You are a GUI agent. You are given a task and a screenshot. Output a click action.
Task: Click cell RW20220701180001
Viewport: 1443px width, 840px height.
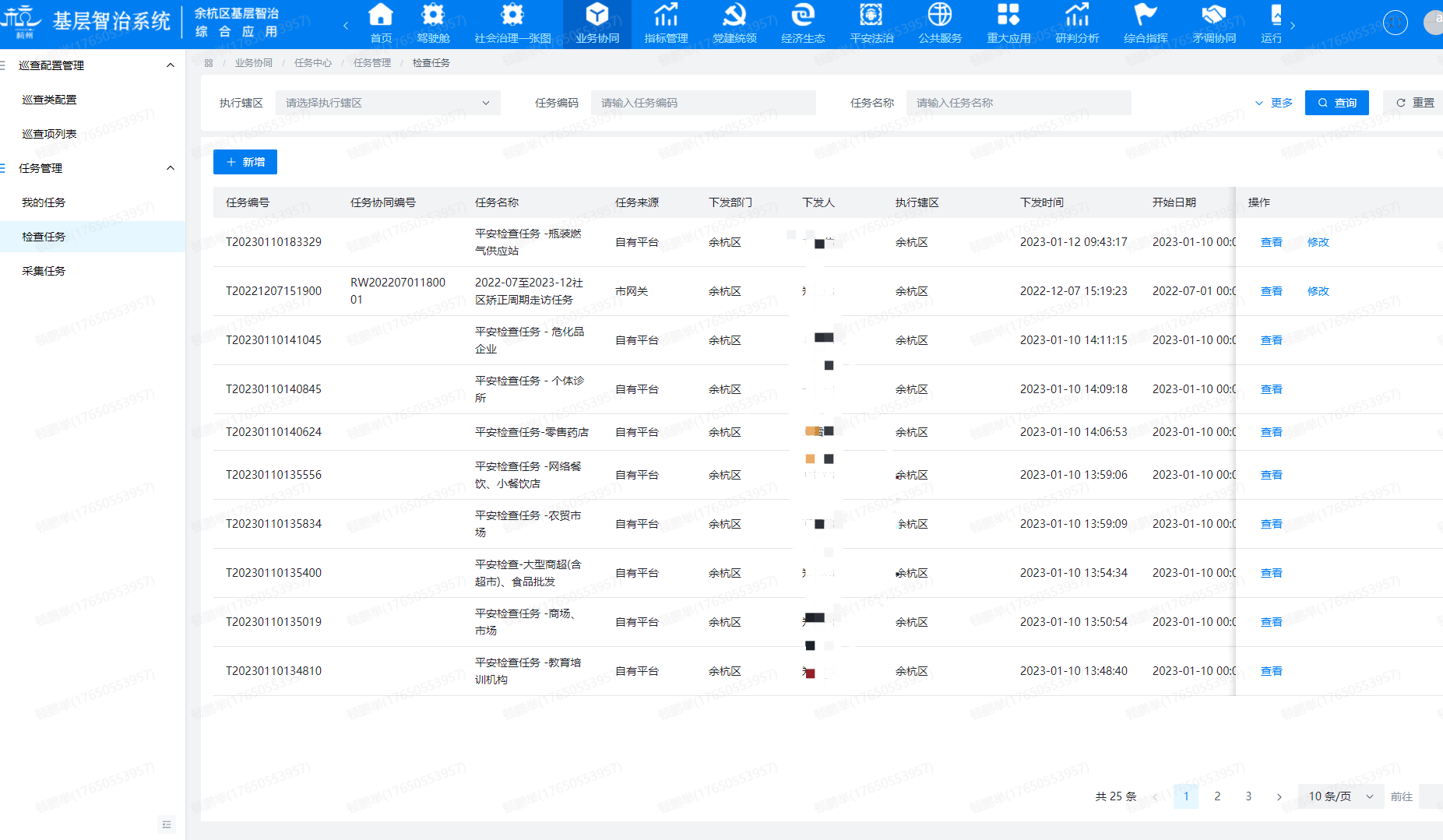point(398,291)
